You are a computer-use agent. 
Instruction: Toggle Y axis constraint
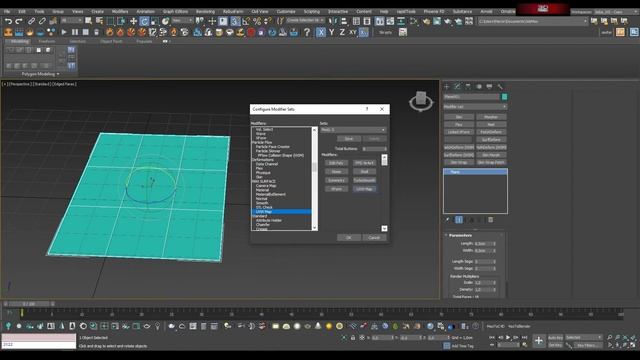pos(331,32)
